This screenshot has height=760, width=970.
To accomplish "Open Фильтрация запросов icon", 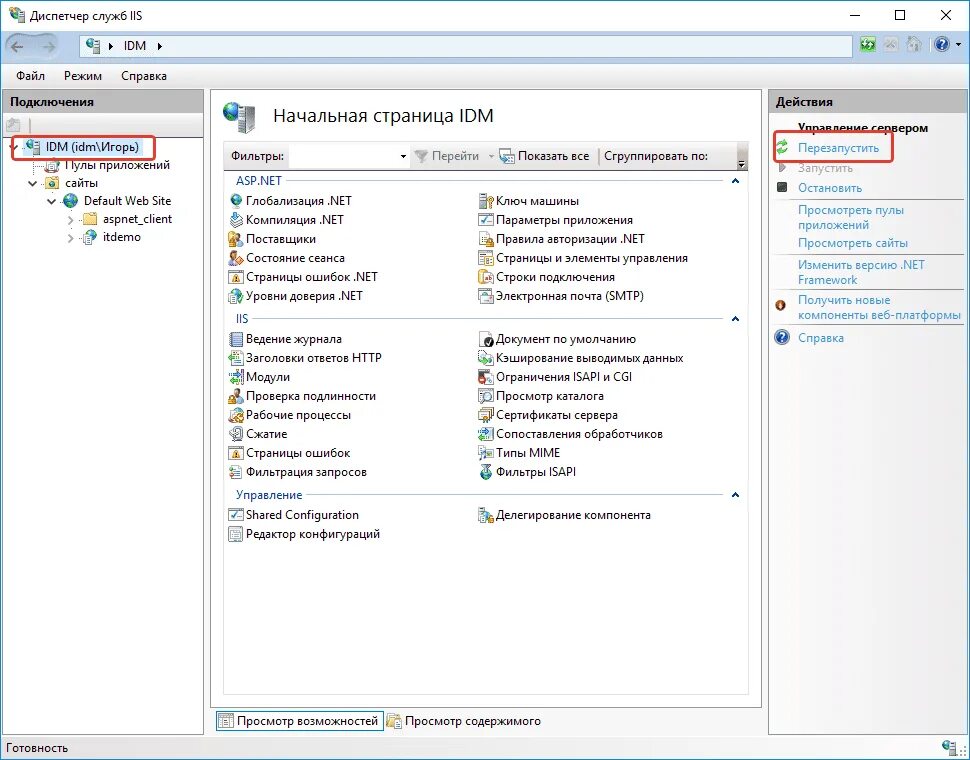I will tap(236, 472).
